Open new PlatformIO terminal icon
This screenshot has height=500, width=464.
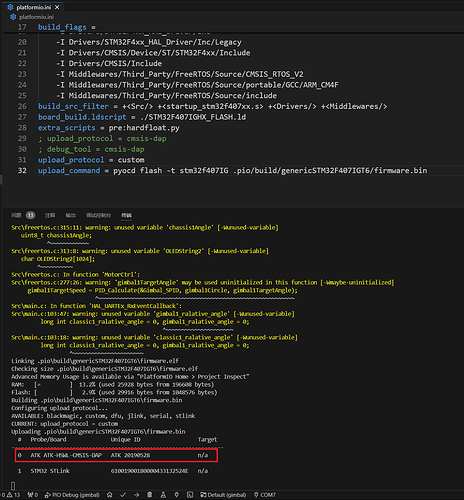[190, 495]
